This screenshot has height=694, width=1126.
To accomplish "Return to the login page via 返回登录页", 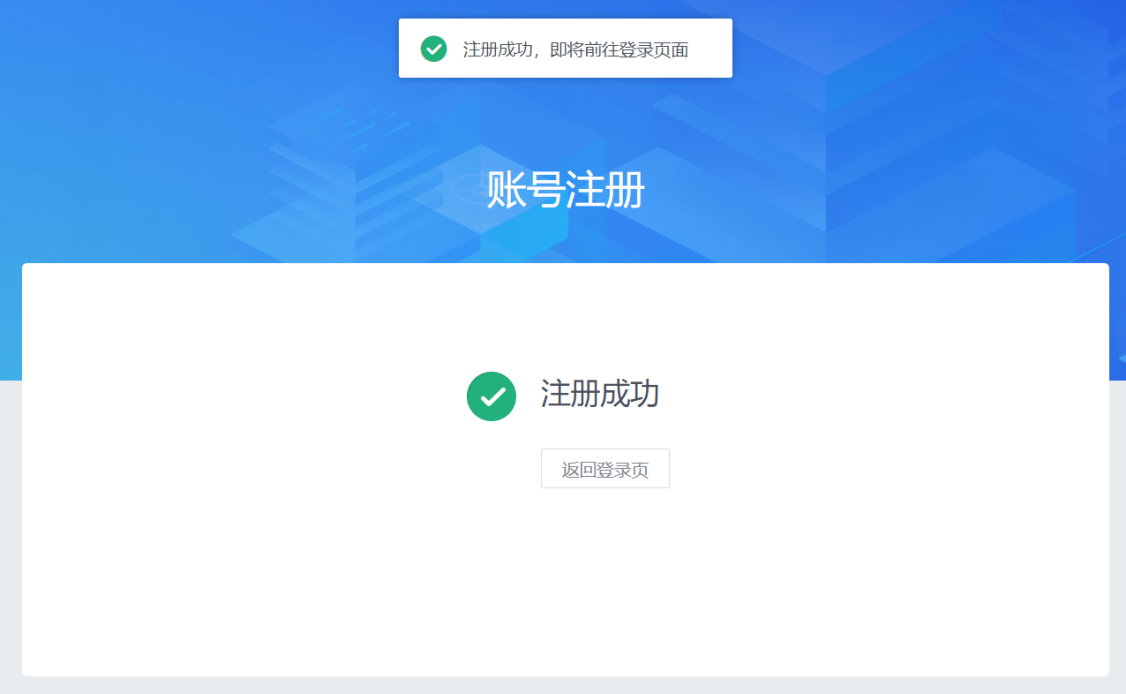I will pos(605,468).
